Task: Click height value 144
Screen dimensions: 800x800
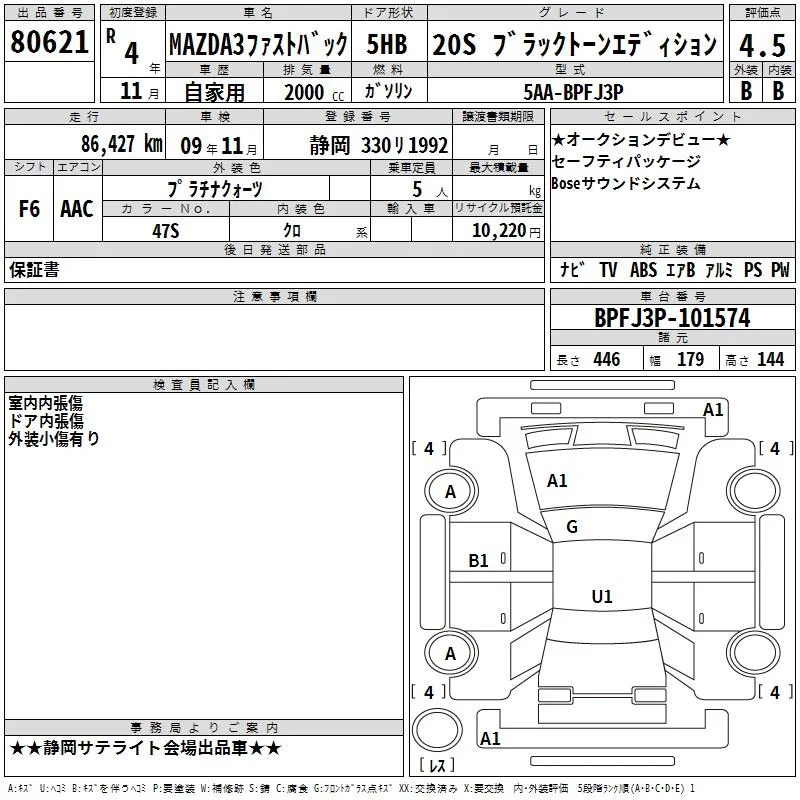Action: tap(770, 359)
